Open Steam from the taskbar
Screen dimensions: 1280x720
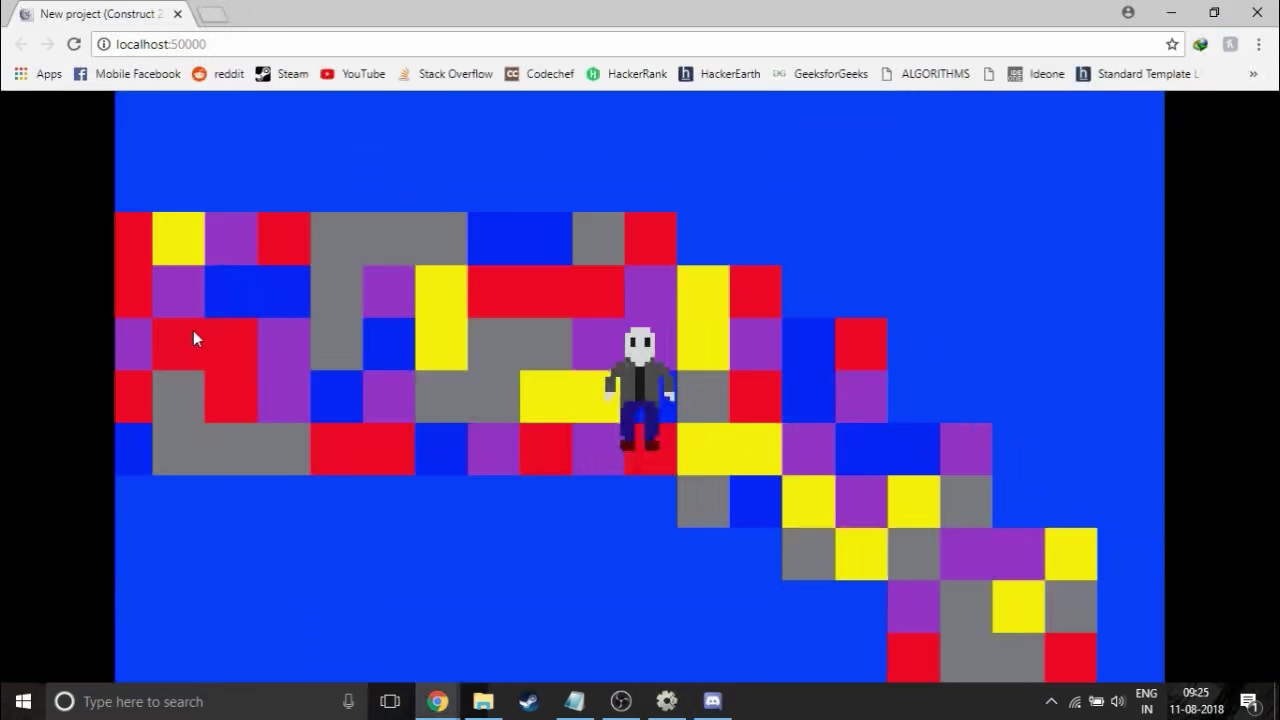click(x=529, y=701)
